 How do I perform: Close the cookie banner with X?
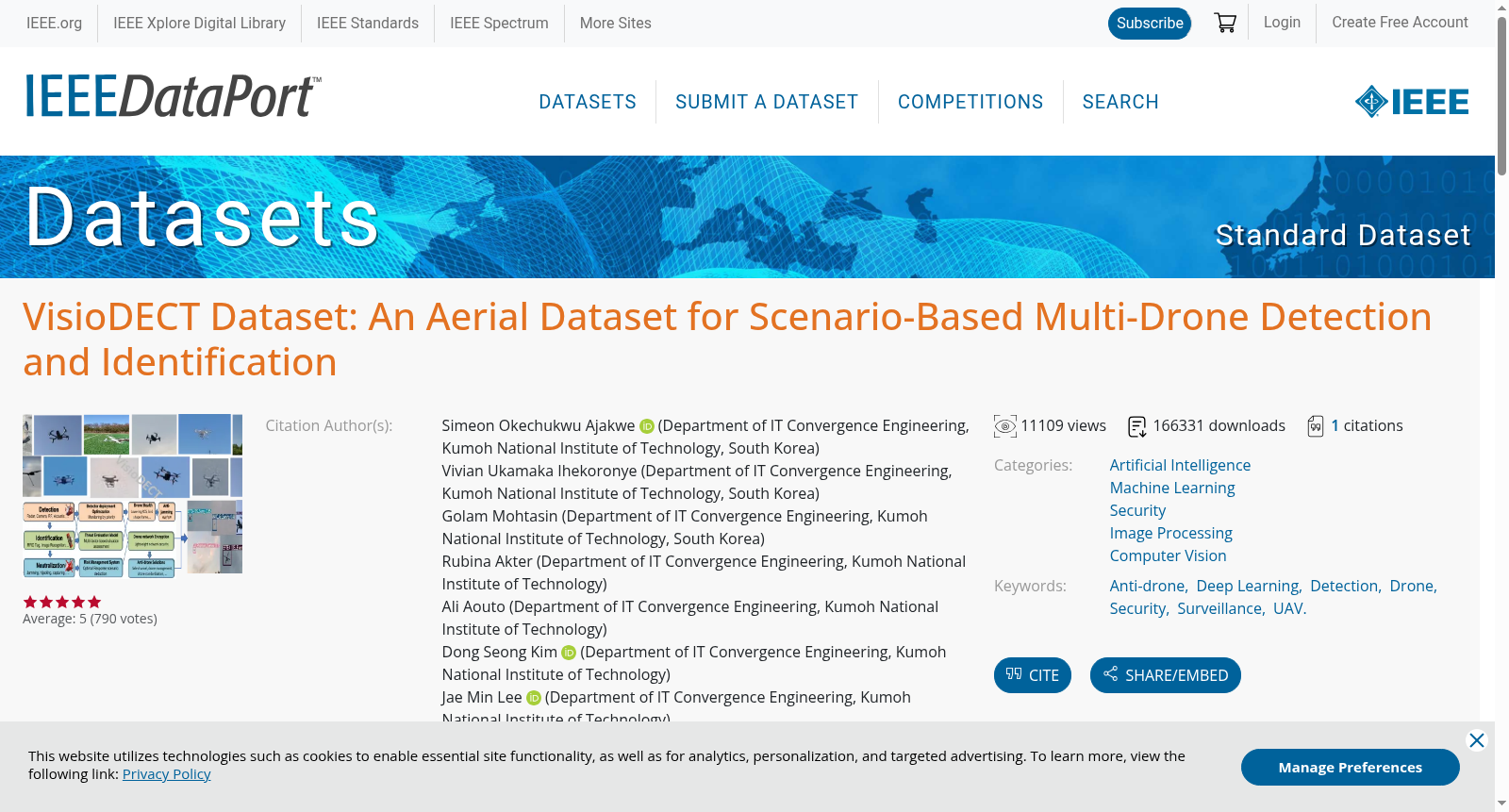[1477, 740]
